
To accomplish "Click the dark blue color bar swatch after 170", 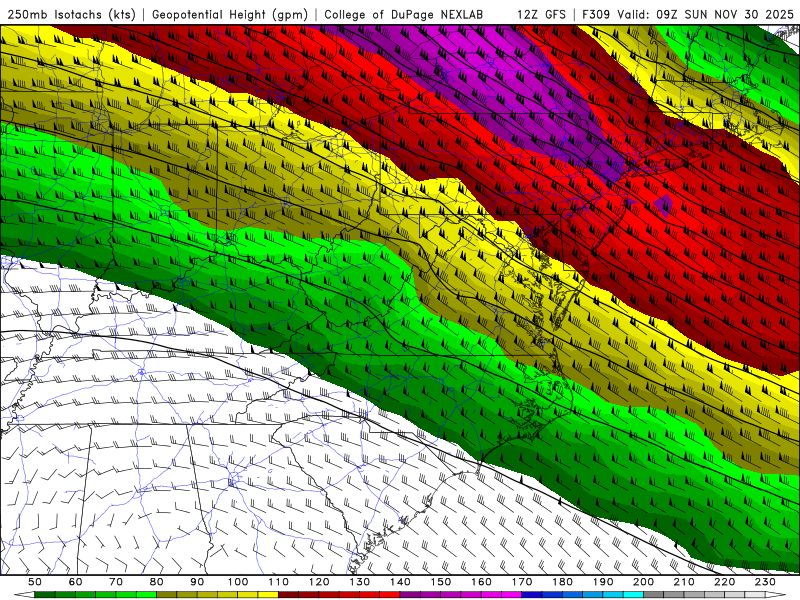I will [532, 594].
